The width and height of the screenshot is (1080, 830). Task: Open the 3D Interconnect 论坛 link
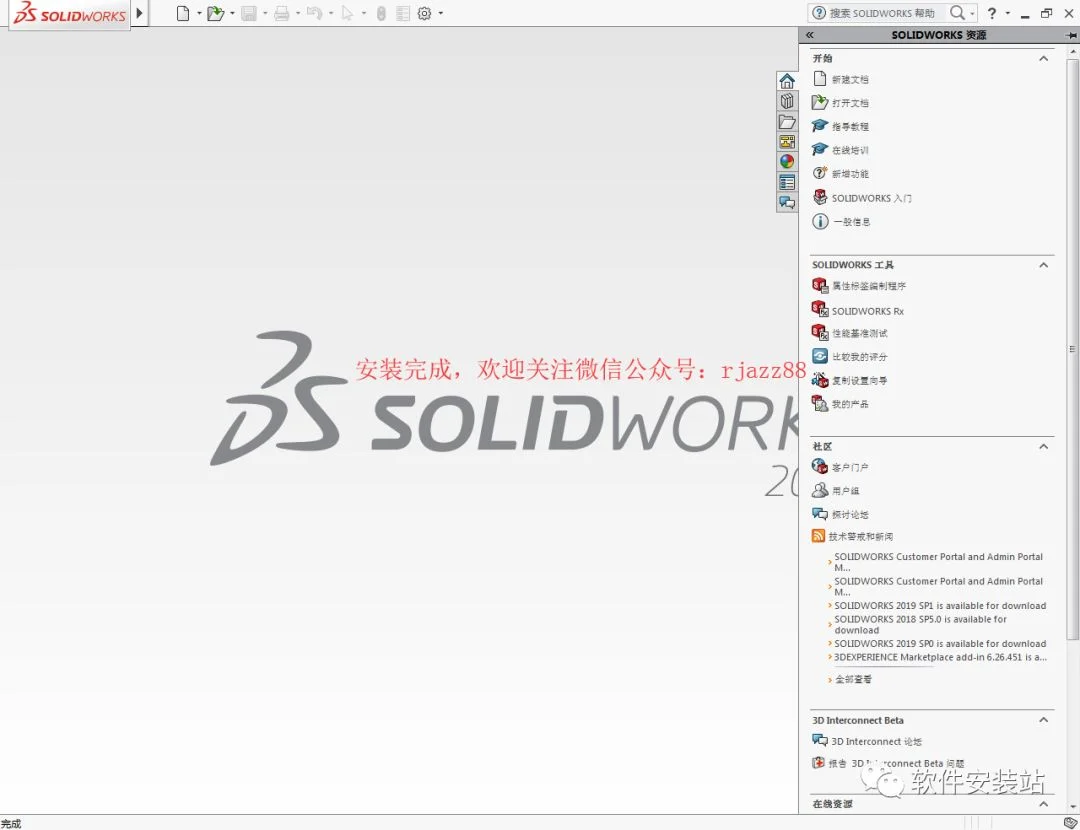click(876, 742)
